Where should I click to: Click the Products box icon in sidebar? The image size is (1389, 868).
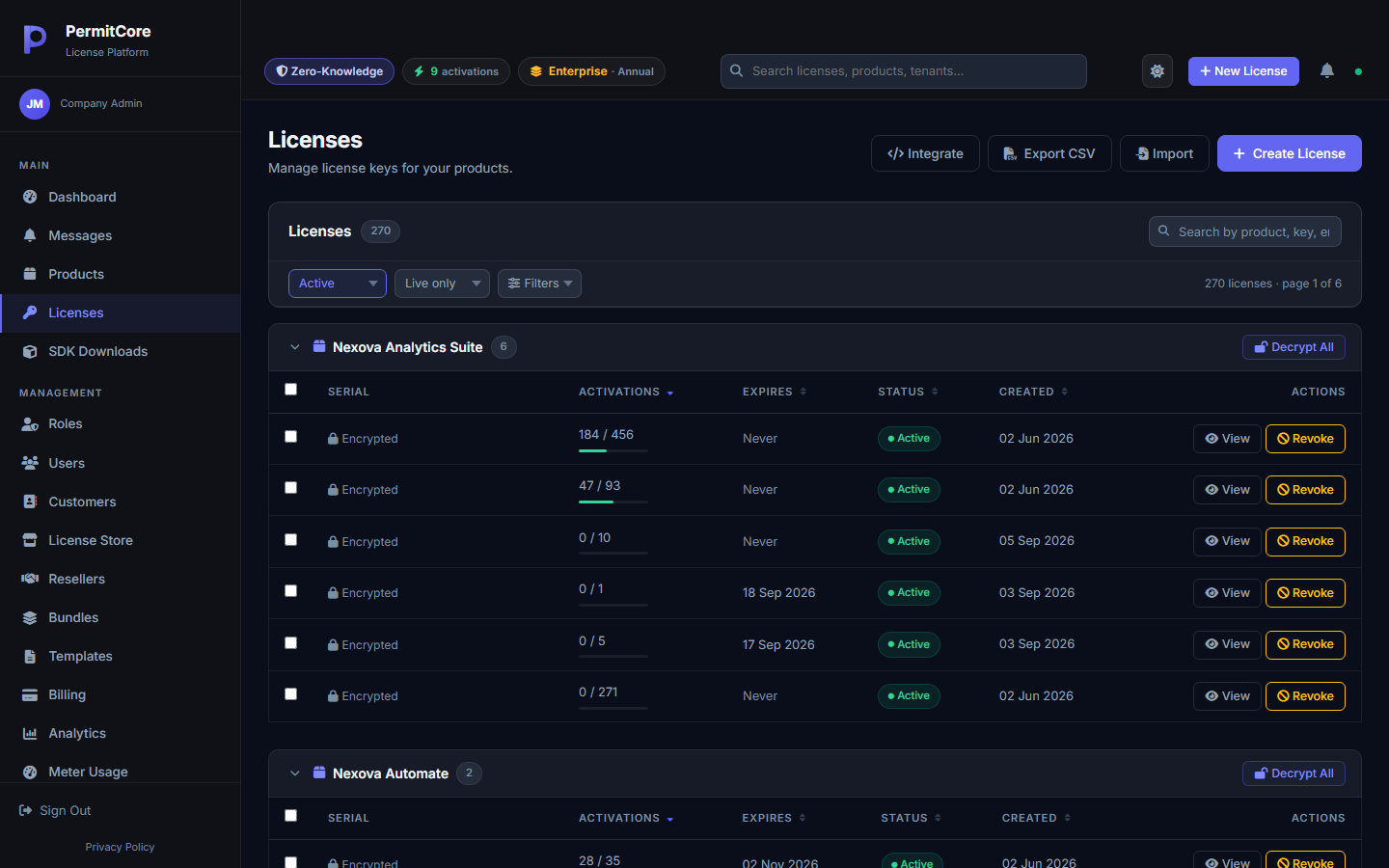30,274
